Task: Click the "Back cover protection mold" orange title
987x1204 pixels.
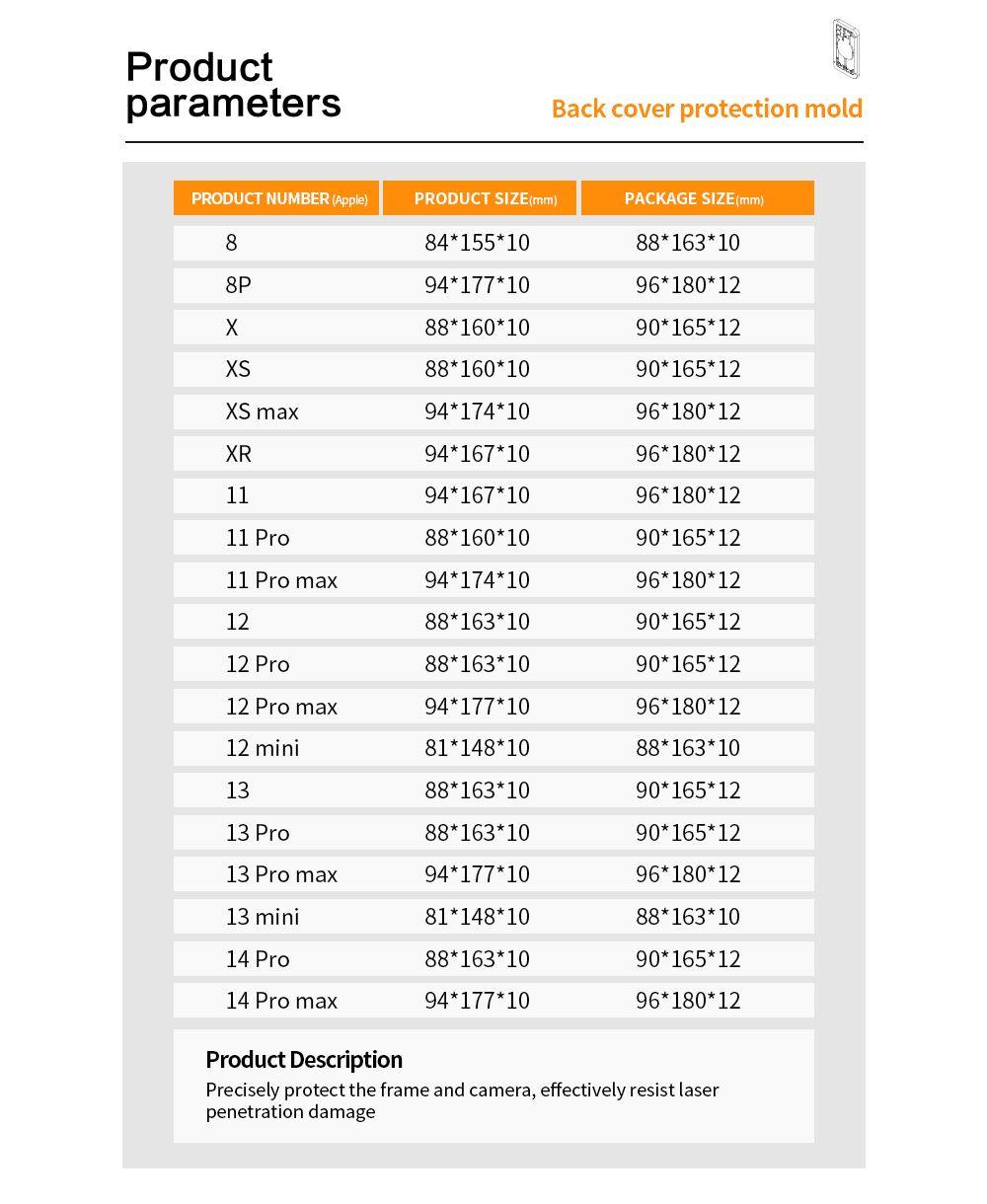Action: 707,109
